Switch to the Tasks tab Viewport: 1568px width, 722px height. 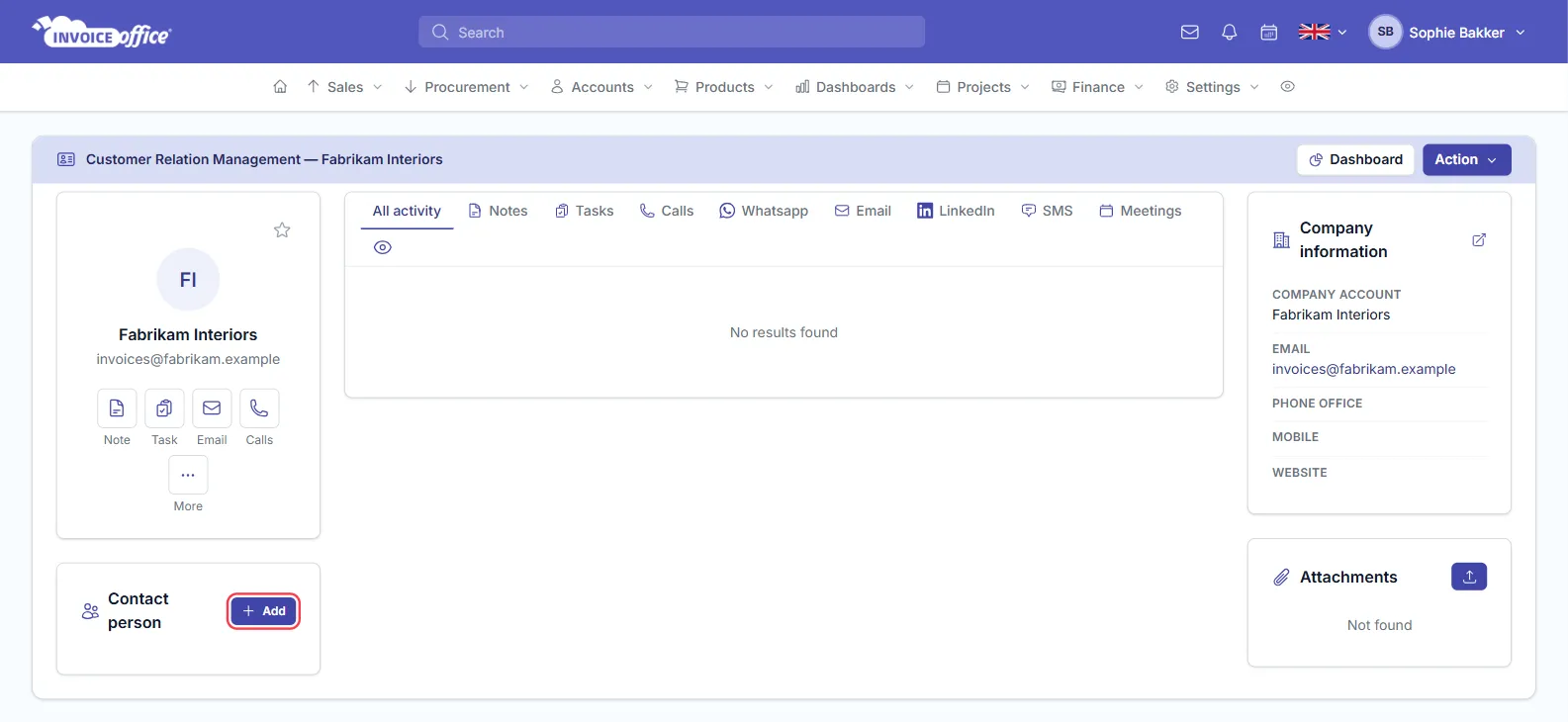(x=584, y=211)
